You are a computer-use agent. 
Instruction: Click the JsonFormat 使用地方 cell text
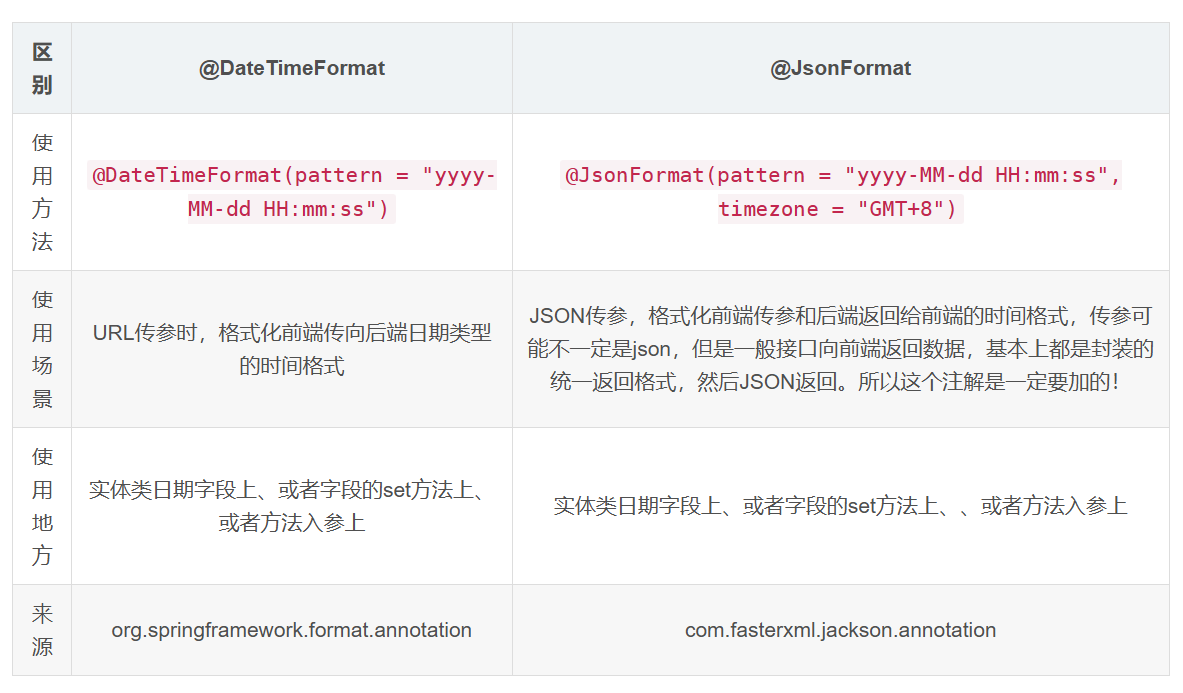coord(840,506)
